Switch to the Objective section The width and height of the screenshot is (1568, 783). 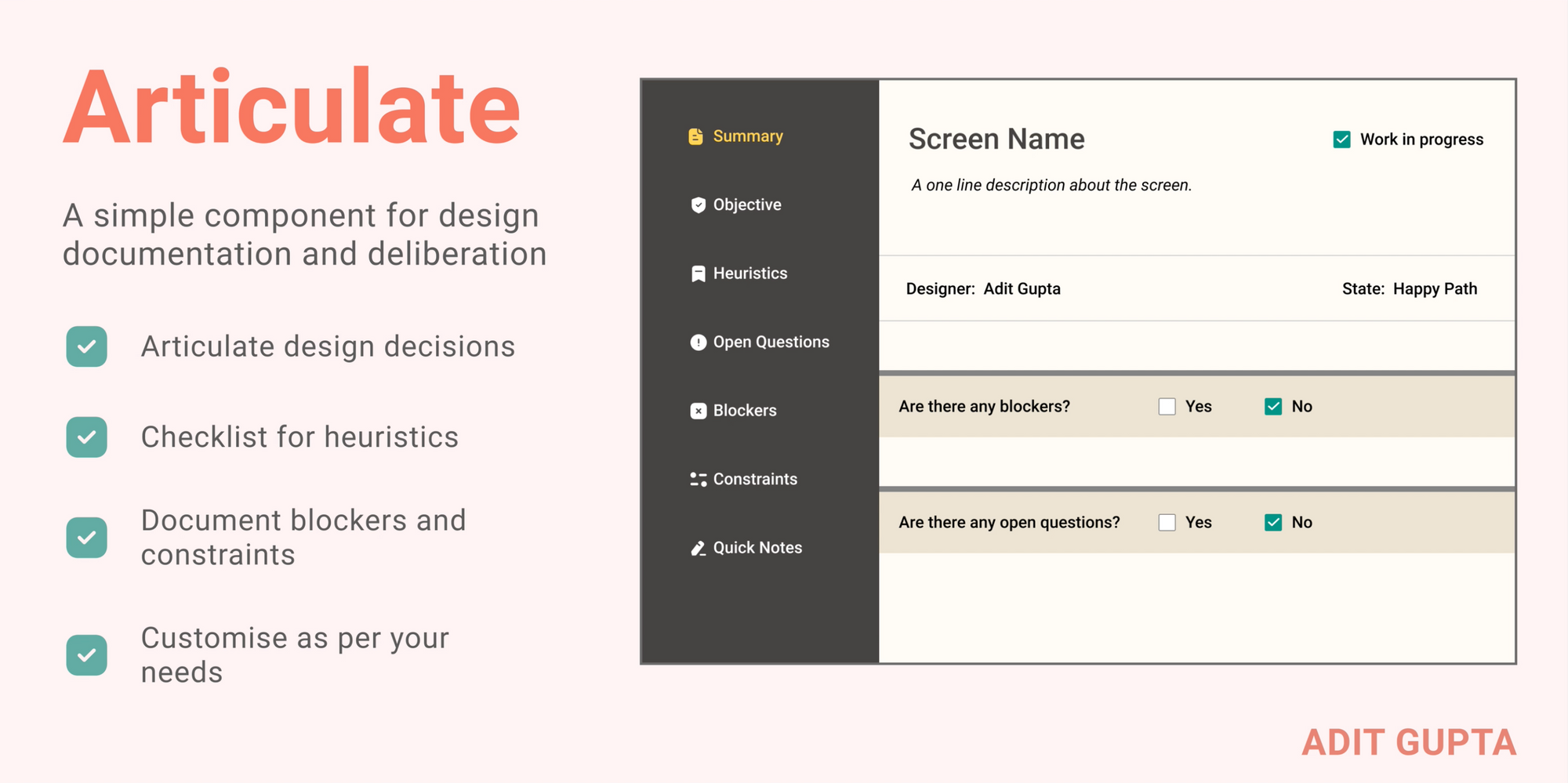click(736, 205)
